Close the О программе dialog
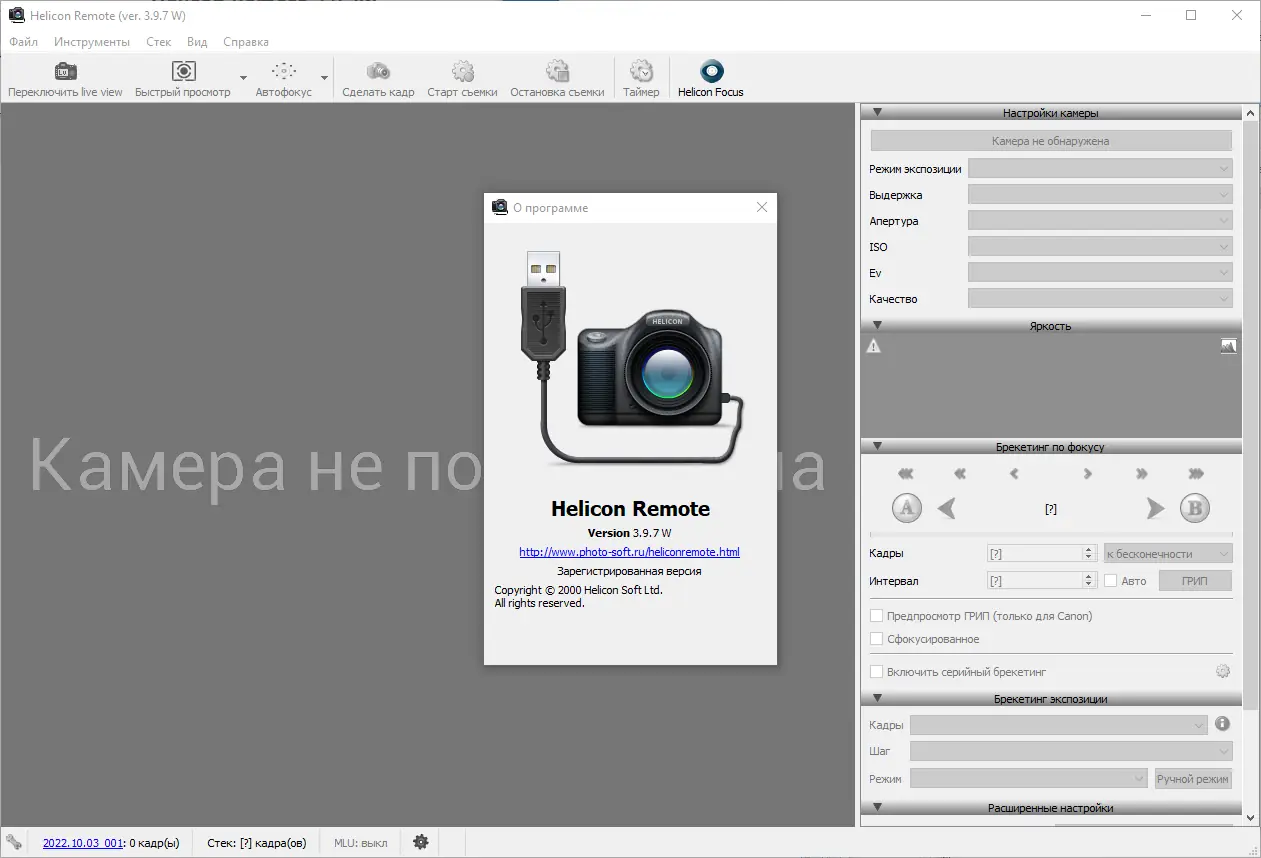The width and height of the screenshot is (1261, 858). pos(762,207)
